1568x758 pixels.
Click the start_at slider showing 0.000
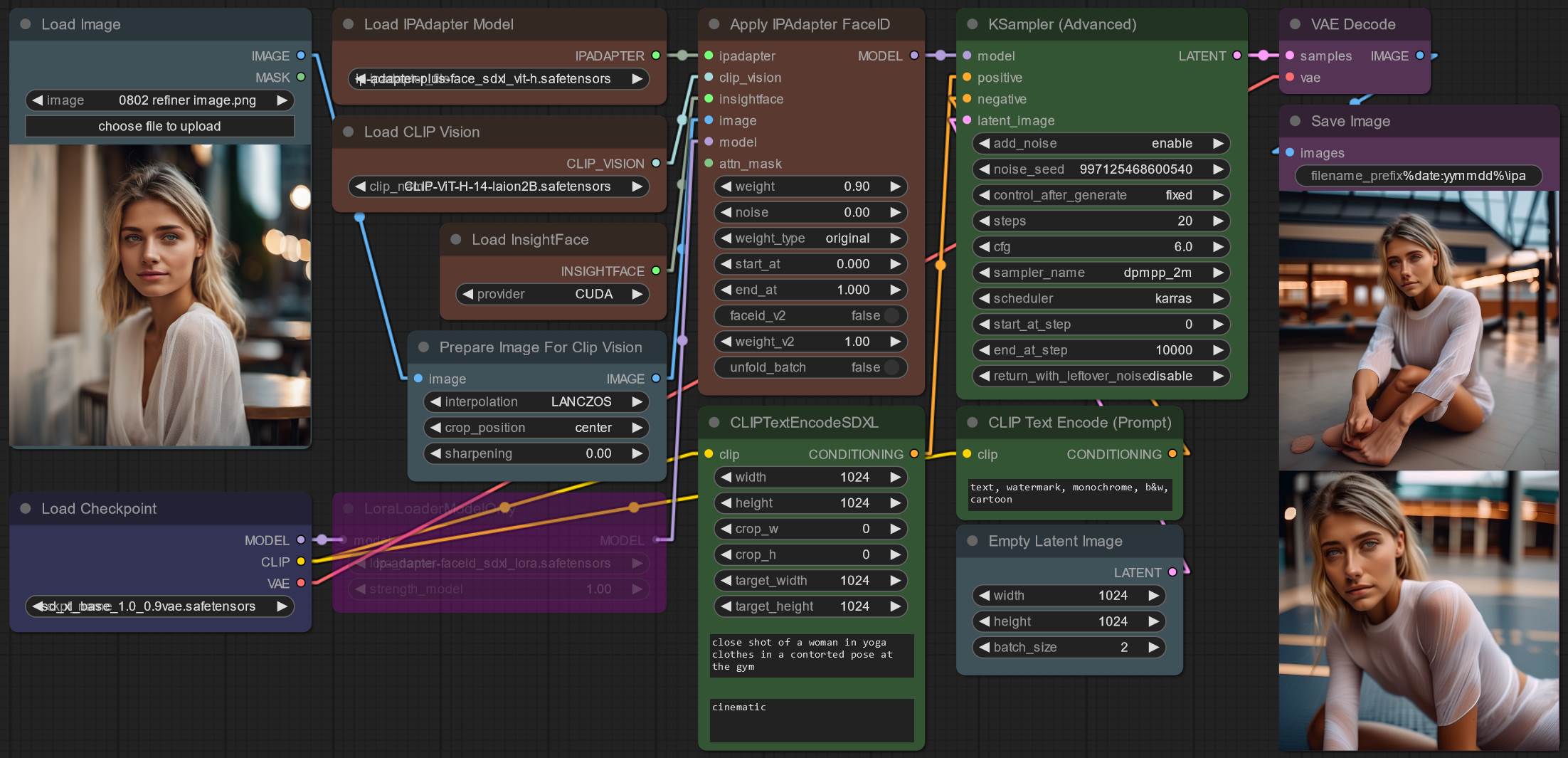tap(810, 264)
